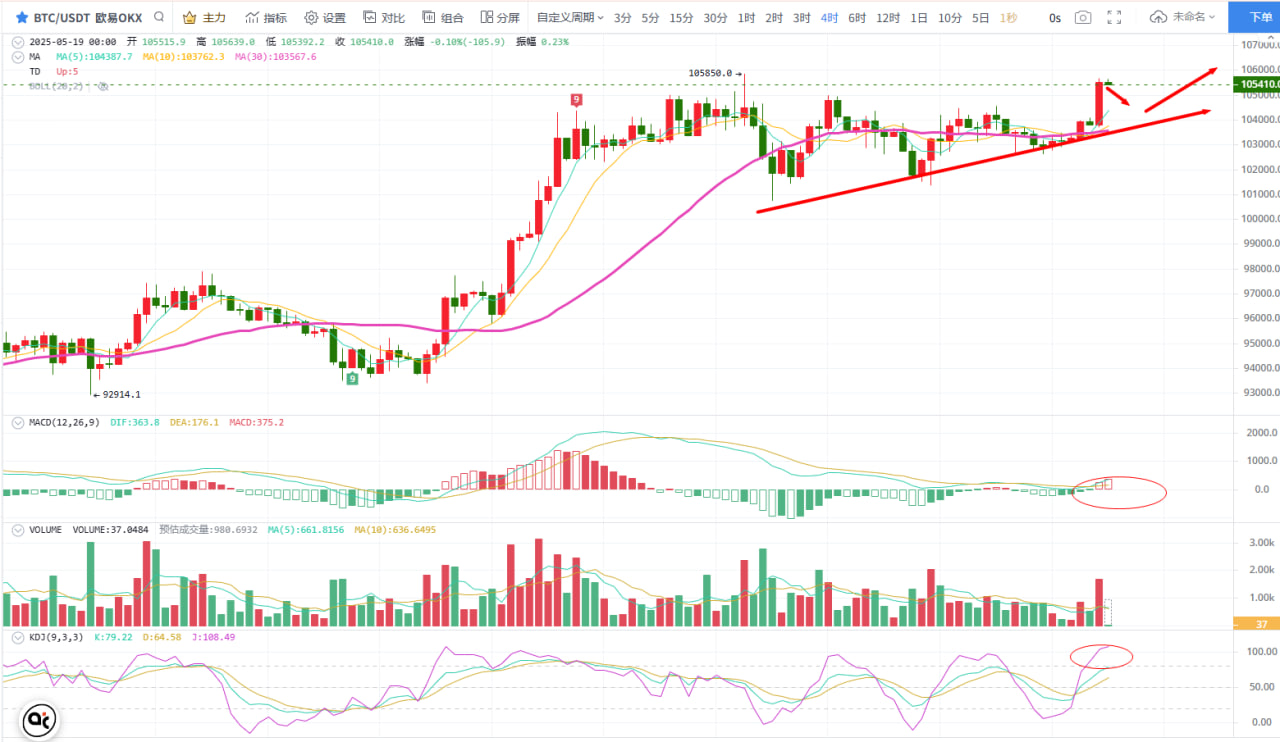Collapse the MACD indicator panel
This screenshot has height=742, width=1280.
19,423
